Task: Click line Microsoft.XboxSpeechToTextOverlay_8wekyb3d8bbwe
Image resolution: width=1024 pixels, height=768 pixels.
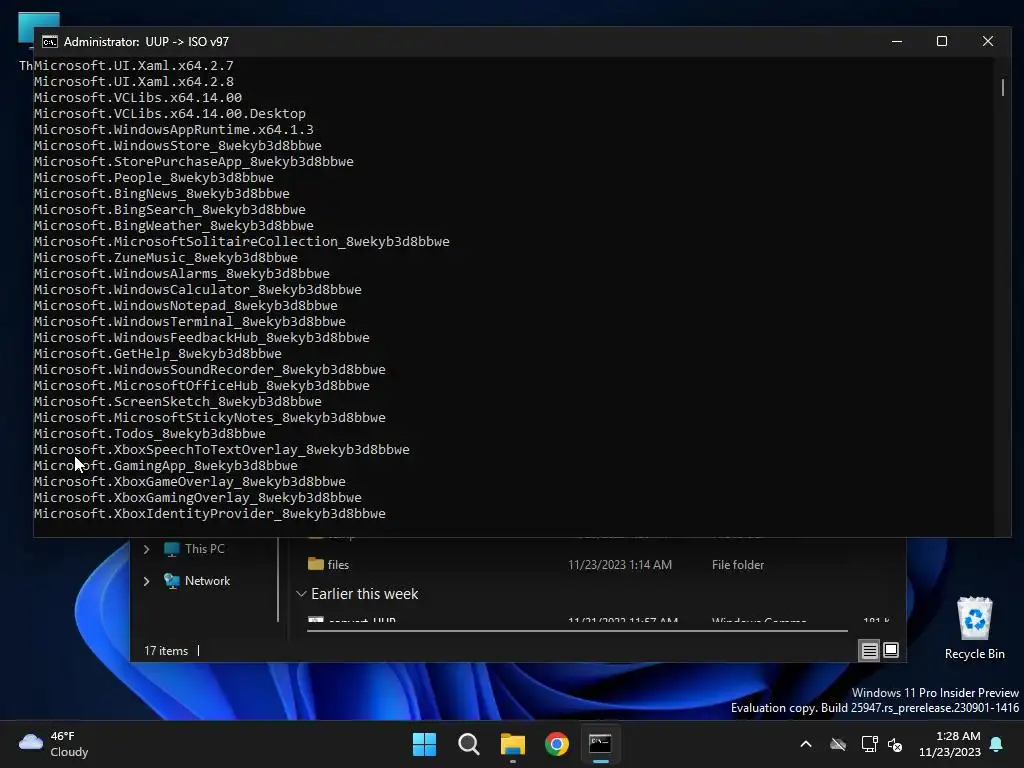Action: click(x=222, y=449)
